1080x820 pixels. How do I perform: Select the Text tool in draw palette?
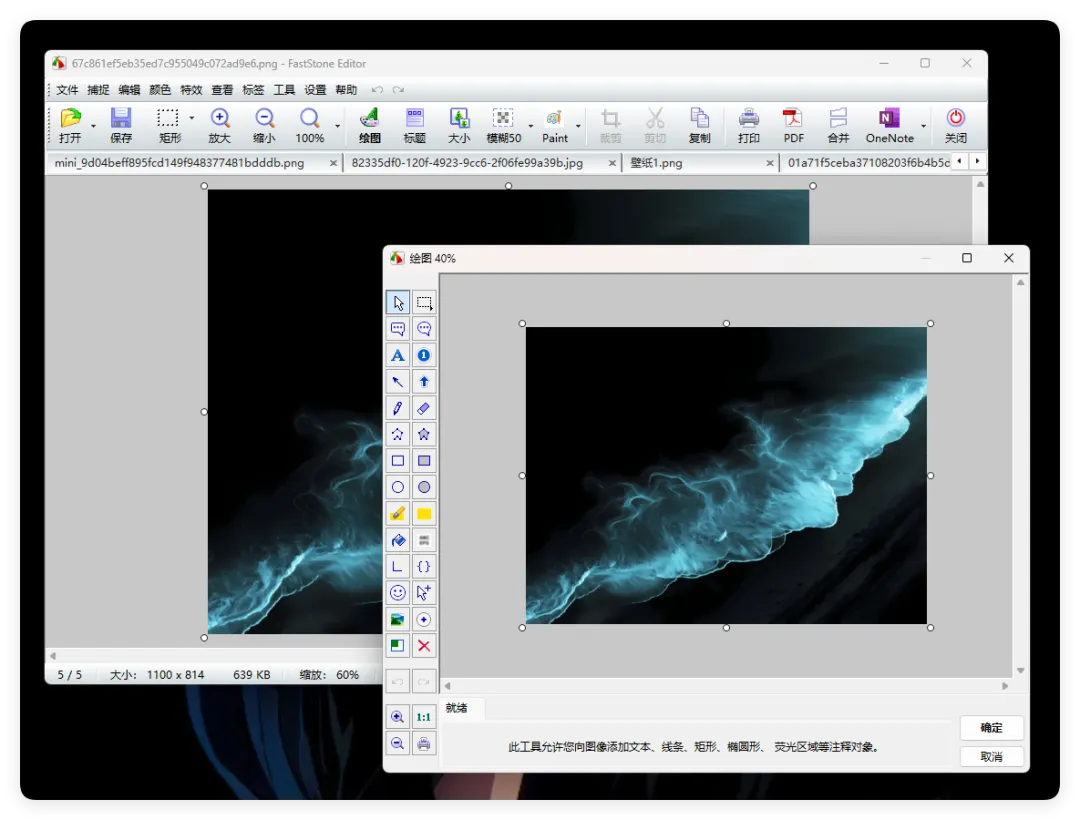(398, 355)
